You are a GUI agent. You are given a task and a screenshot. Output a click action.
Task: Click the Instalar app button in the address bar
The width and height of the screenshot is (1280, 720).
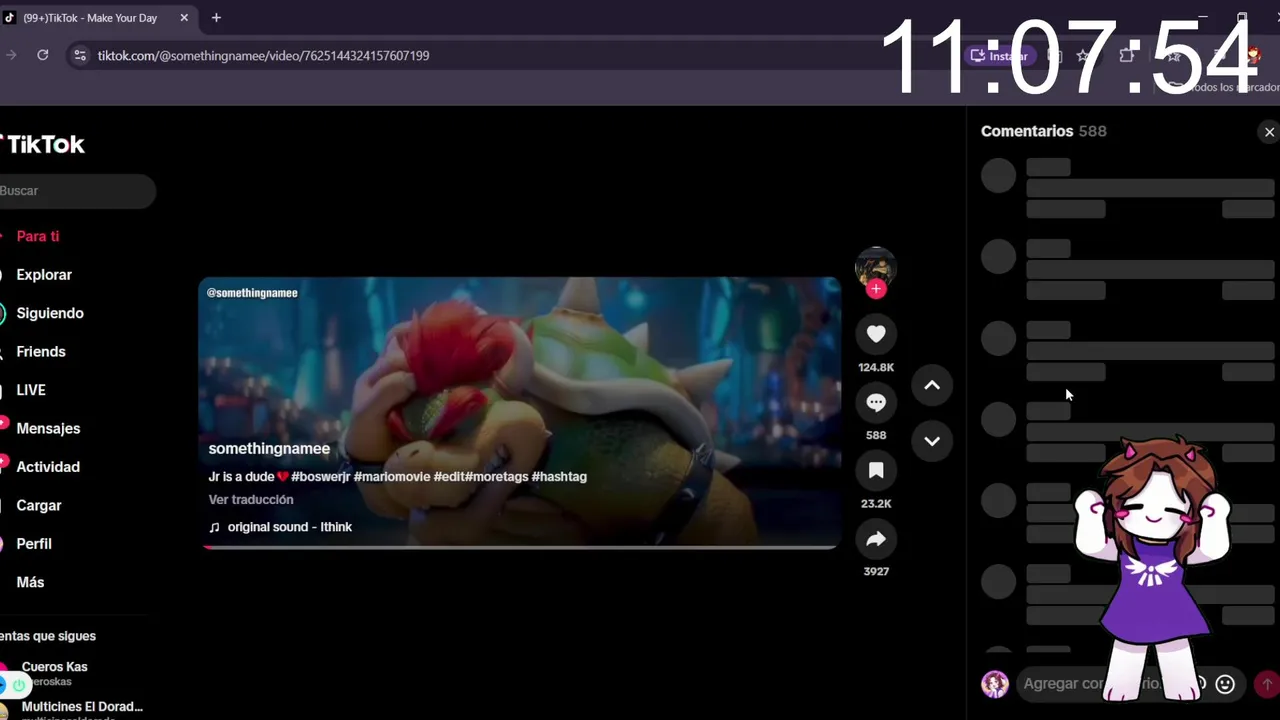[x=999, y=56]
